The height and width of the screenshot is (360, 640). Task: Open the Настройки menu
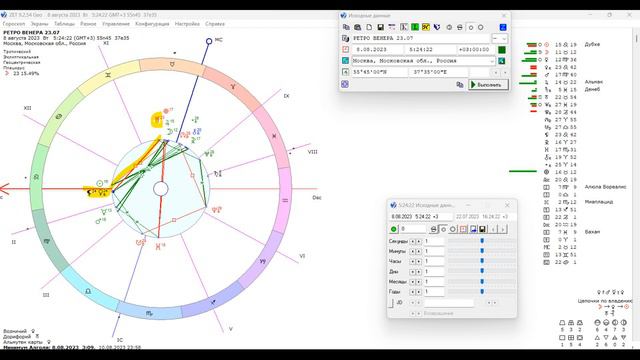click(x=187, y=24)
